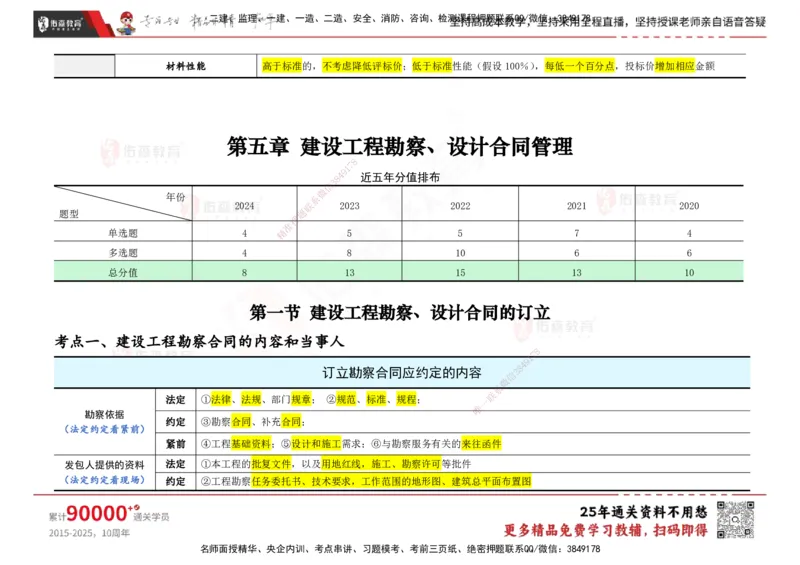Click the line starting ③勘察合同、补充合同
The width and height of the screenshot is (800, 565).
(253, 422)
